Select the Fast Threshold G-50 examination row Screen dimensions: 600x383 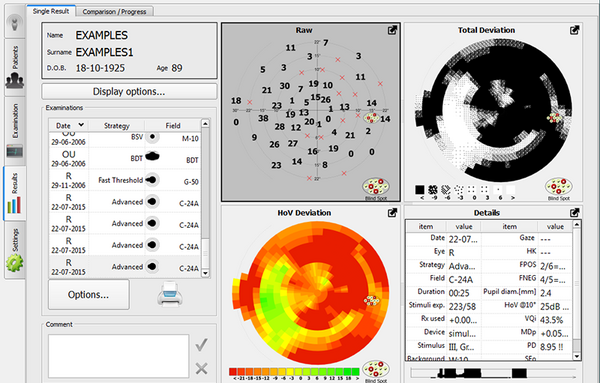point(125,180)
